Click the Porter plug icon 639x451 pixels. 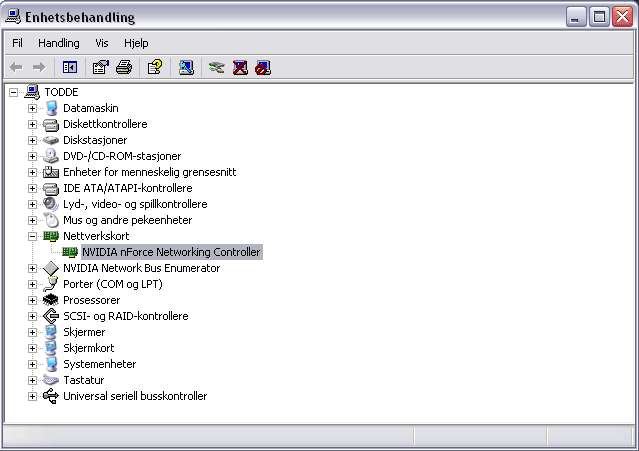click(x=51, y=284)
